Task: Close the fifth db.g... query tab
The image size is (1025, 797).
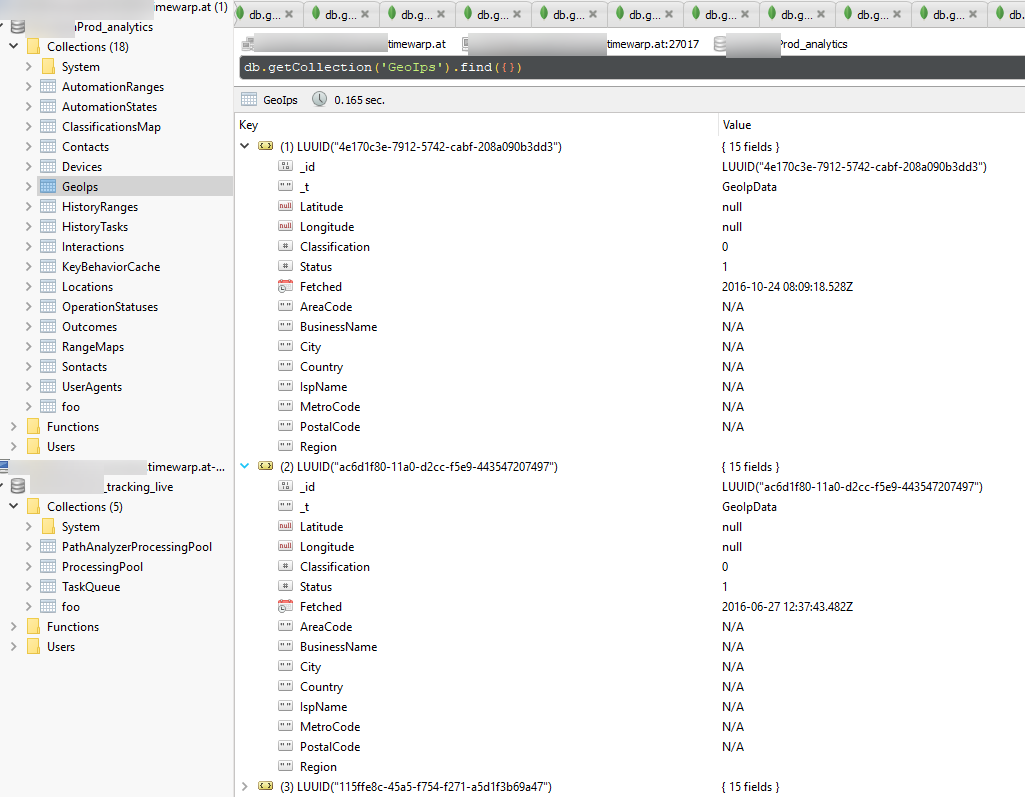Action: click(x=593, y=14)
